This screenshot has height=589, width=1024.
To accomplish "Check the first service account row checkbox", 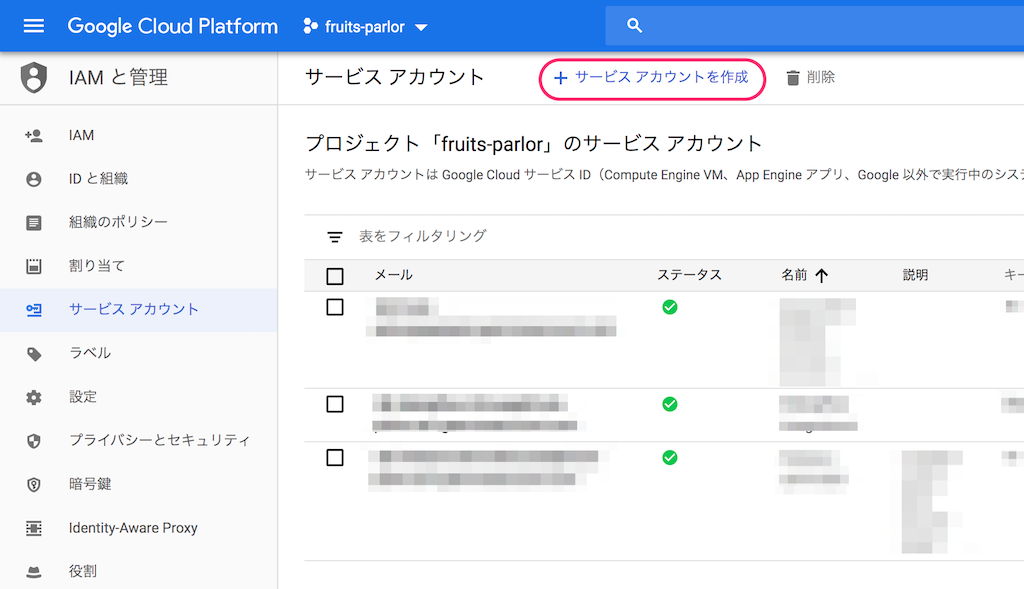I will coord(335,307).
